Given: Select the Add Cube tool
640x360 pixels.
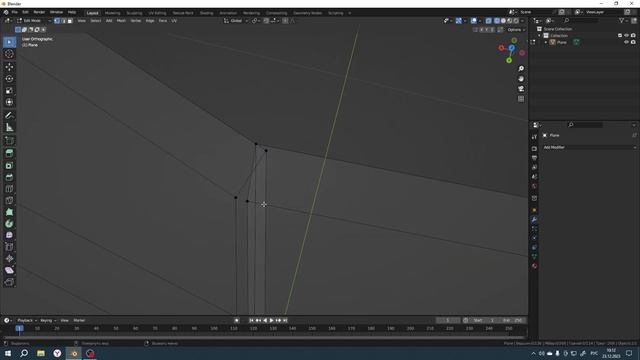Looking at the screenshot, I should (9, 140).
